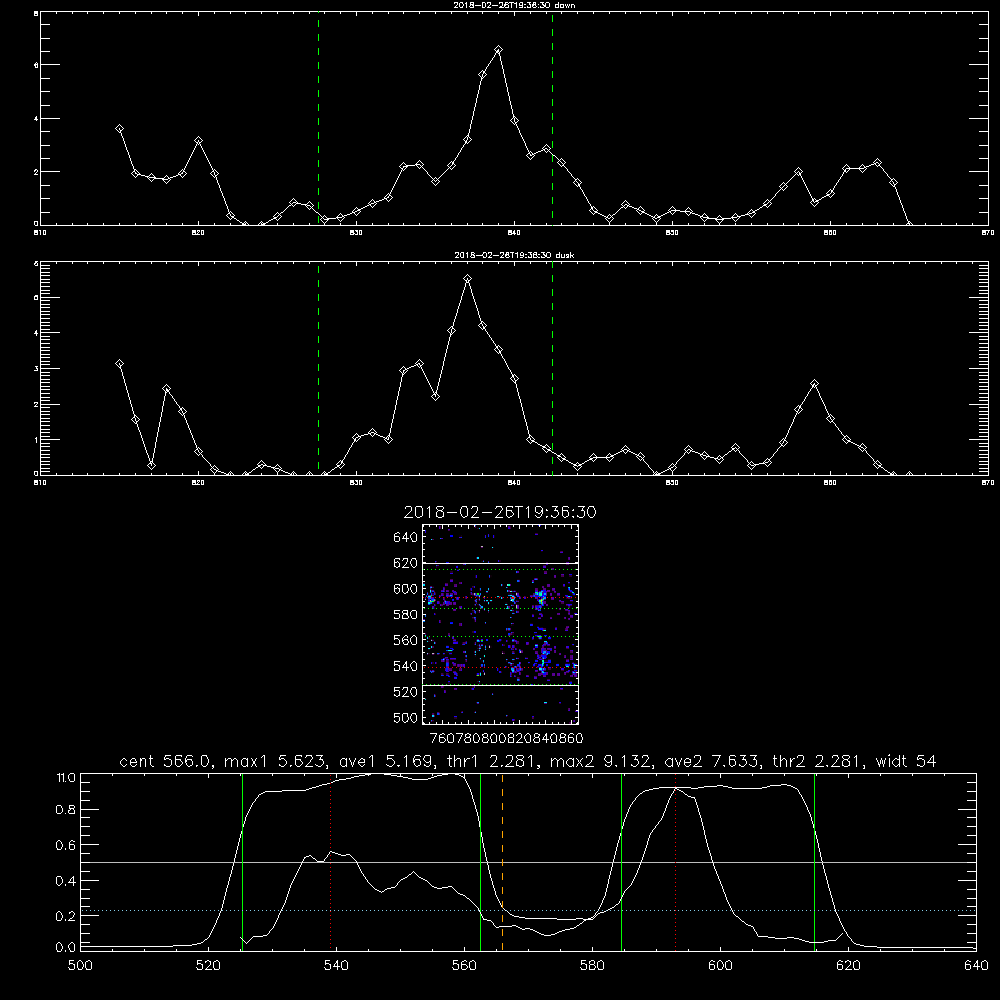Click the solid green line near 584
1000x1000 pixels.
coord(621,862)
